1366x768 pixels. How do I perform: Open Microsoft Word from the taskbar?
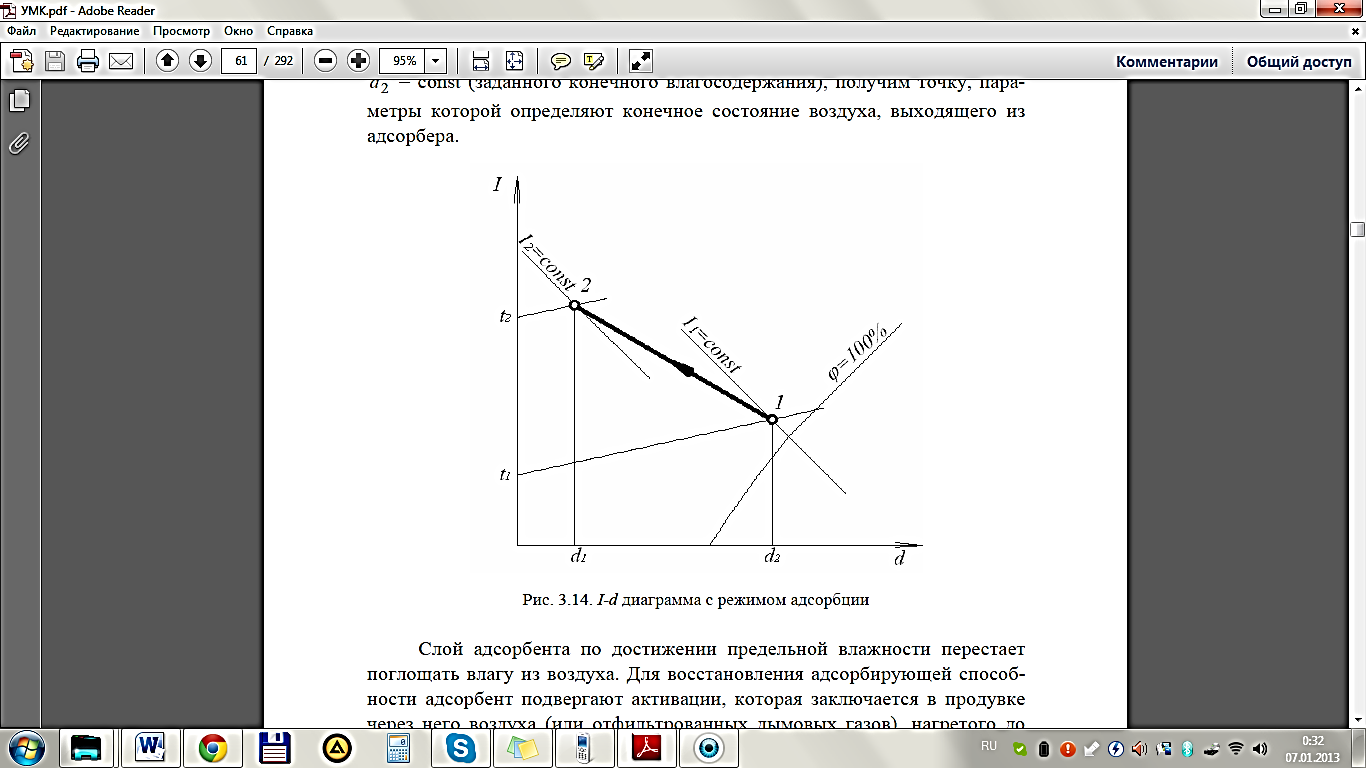[x=151, y=747]
